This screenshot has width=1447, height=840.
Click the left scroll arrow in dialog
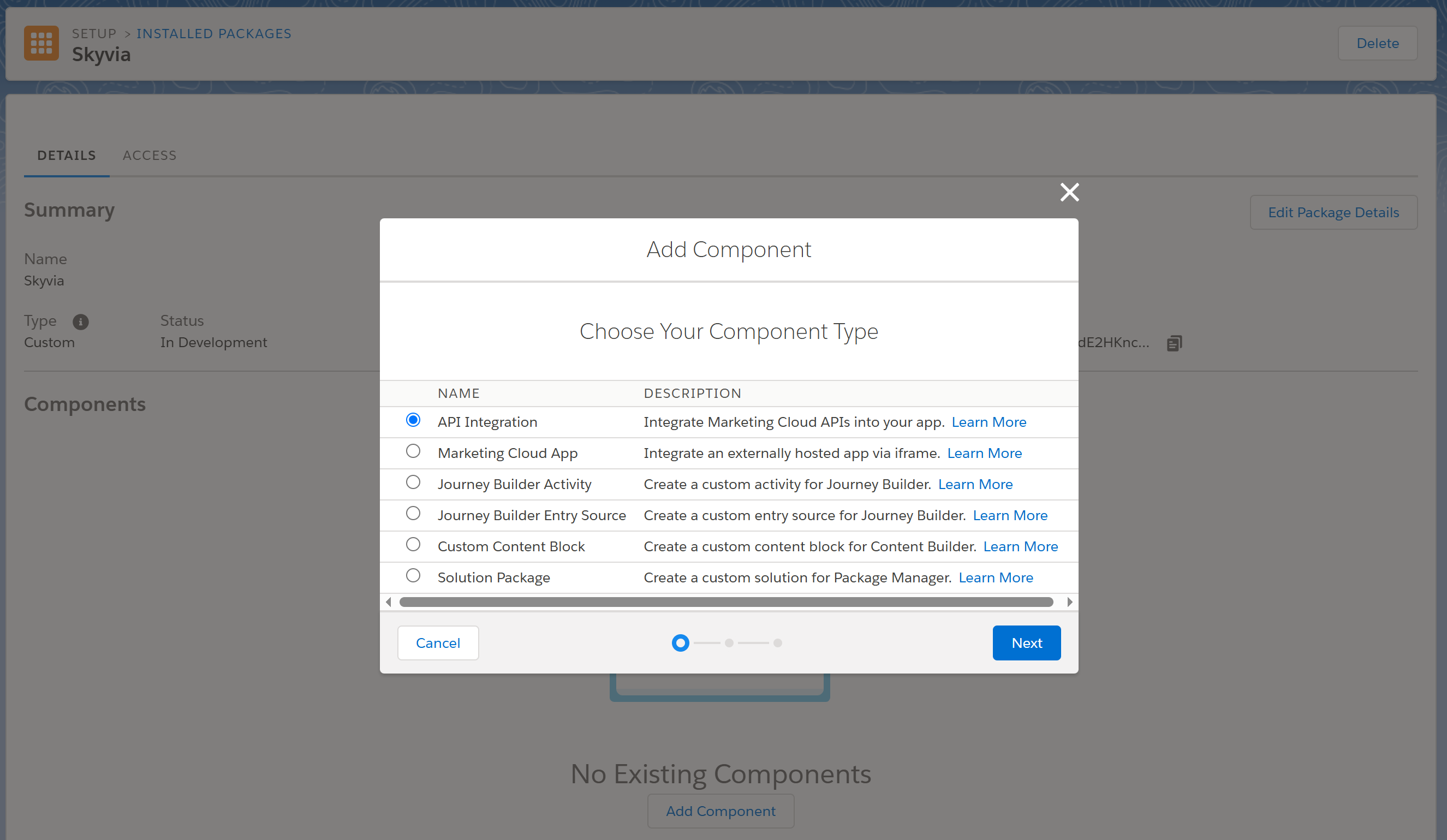(389, 601)
